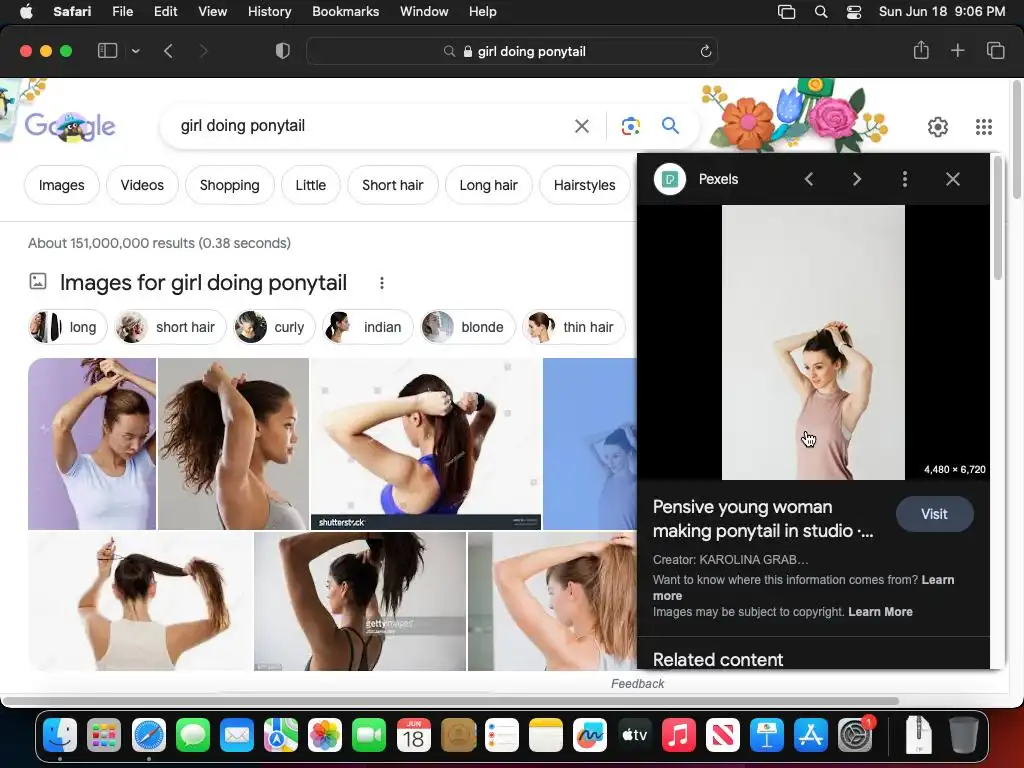Viewport: 1024px width, 768px height.
Task: Open the privacy shield report
Action: [282, 51]
